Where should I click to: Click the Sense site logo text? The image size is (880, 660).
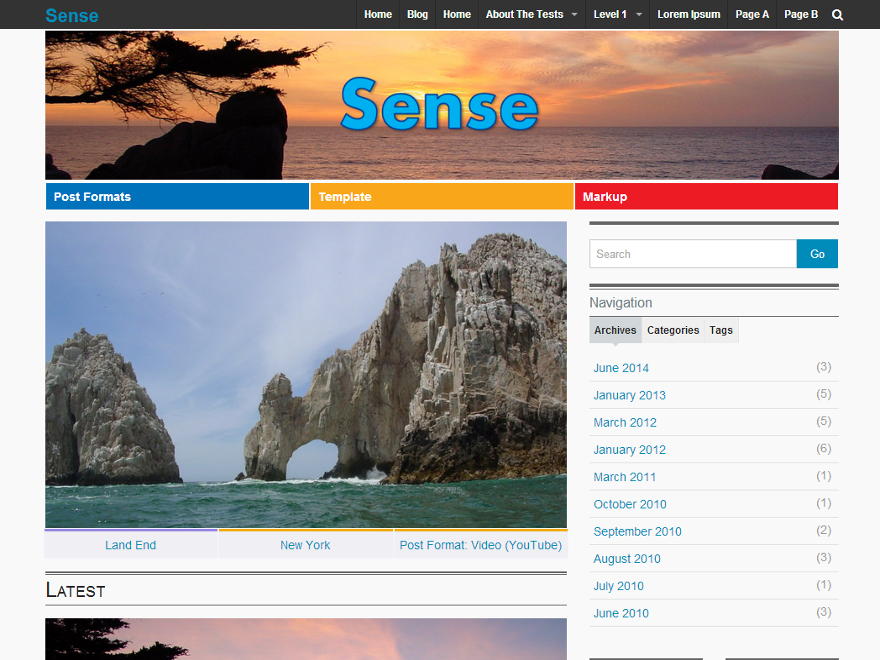(71, 15)
